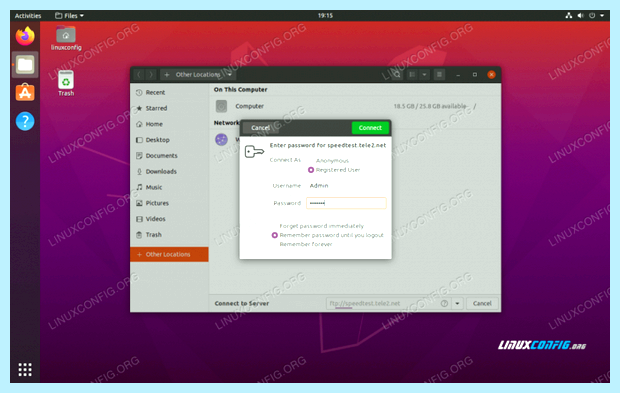The width and height of the screenshot is (620, 393).
Task: Click the Username field with Admin
Action: pos(346,185)
